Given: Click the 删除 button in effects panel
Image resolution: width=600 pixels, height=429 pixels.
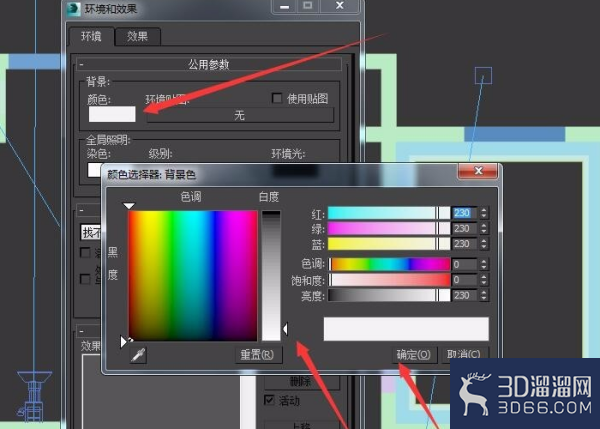Looking at the screenshot, I should (x=301, y=381).
